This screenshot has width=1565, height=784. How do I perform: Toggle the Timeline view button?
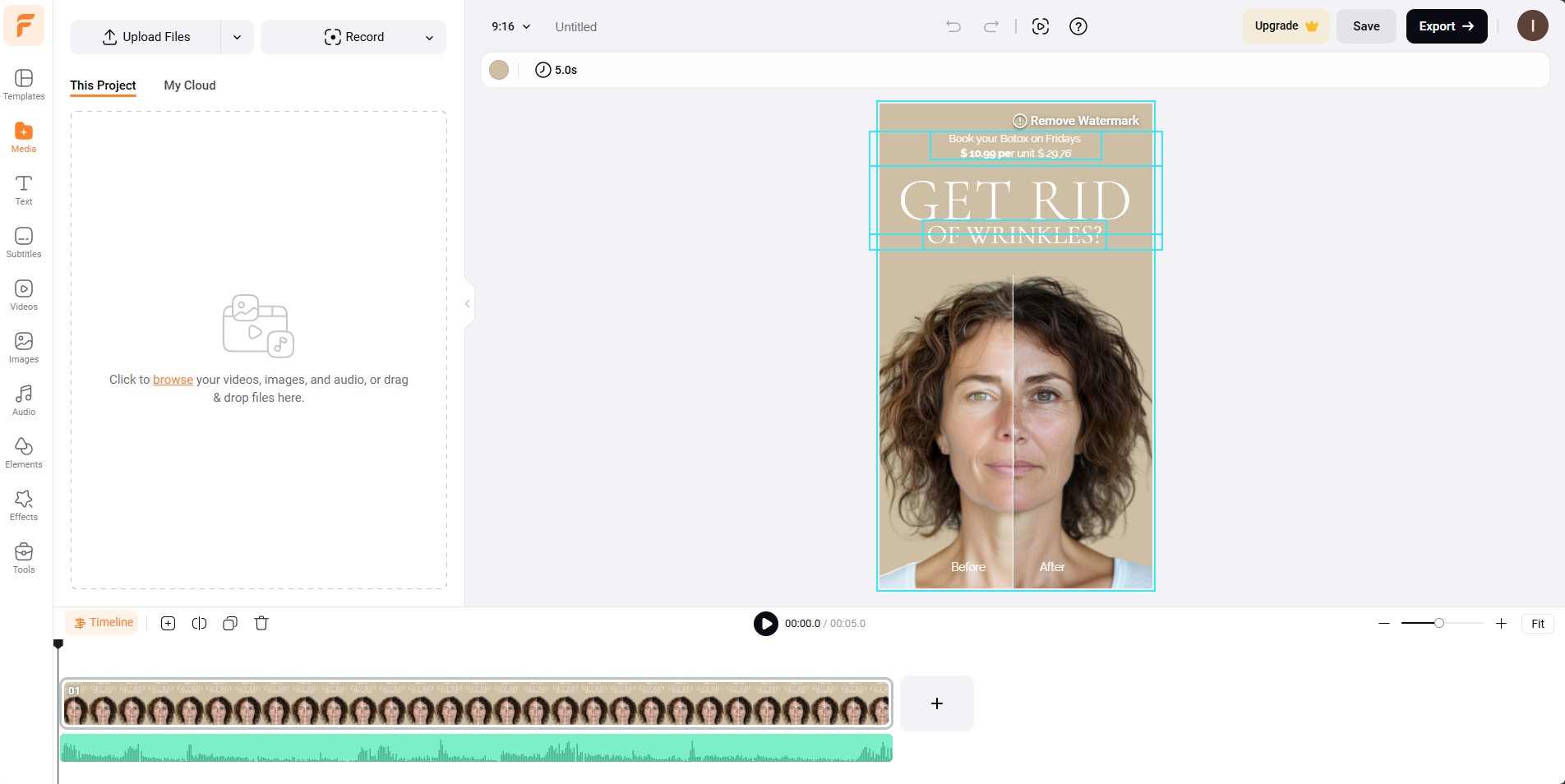point(103,623)
